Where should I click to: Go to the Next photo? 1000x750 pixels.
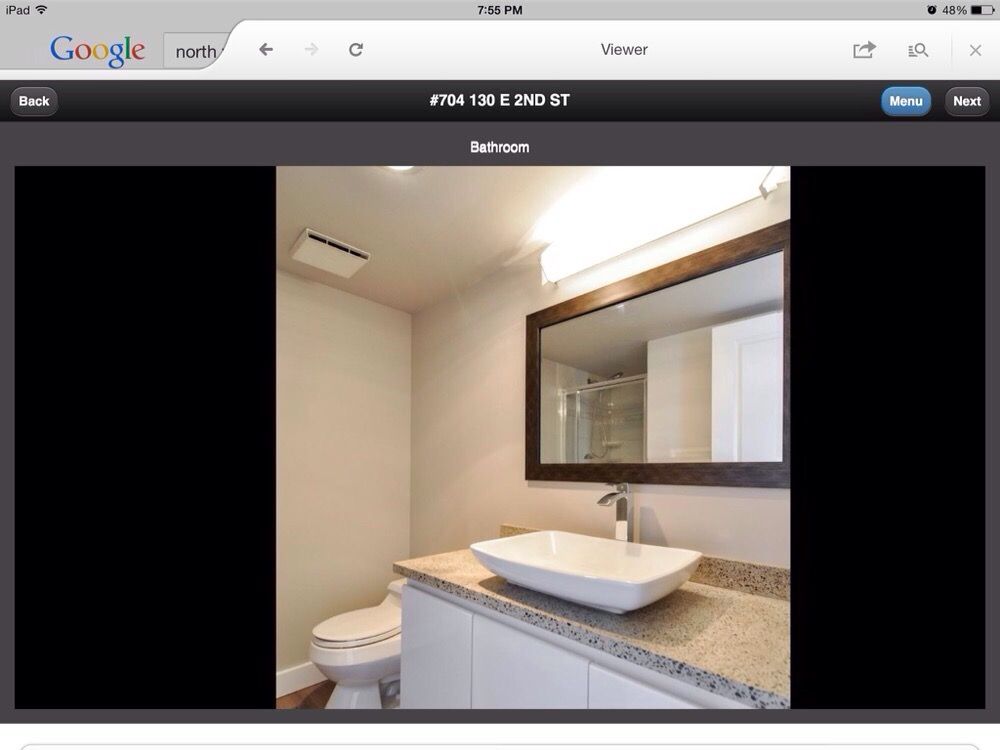coord(966,101)
